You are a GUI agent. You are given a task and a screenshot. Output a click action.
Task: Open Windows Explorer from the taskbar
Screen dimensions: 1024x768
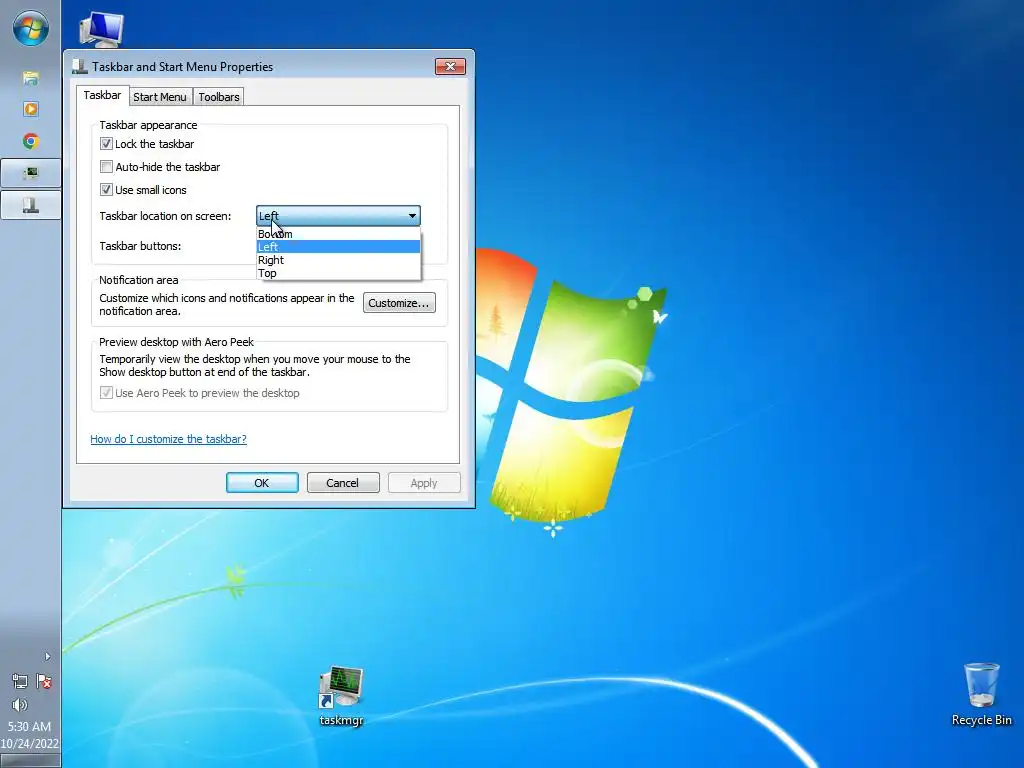point(31,78)
